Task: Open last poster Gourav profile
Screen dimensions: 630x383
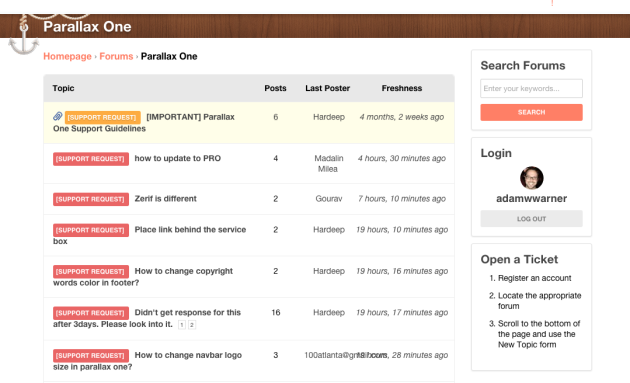Action: tap(329, 199)
